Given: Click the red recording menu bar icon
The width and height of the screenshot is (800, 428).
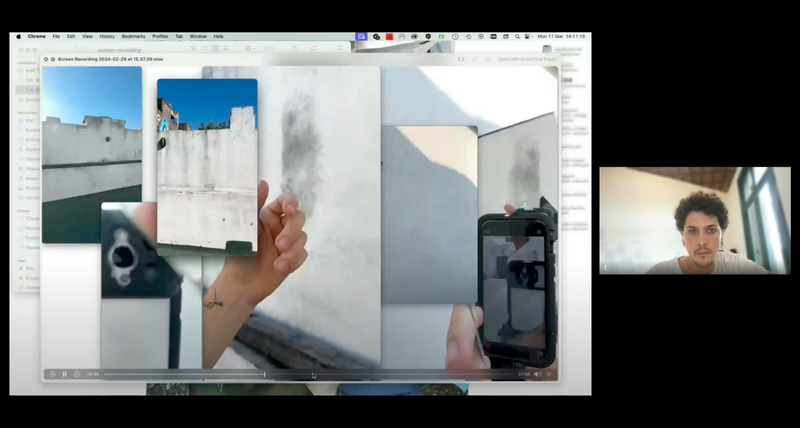Looking at the screenshot, I should pyautogui.click(x=389, y=37).
